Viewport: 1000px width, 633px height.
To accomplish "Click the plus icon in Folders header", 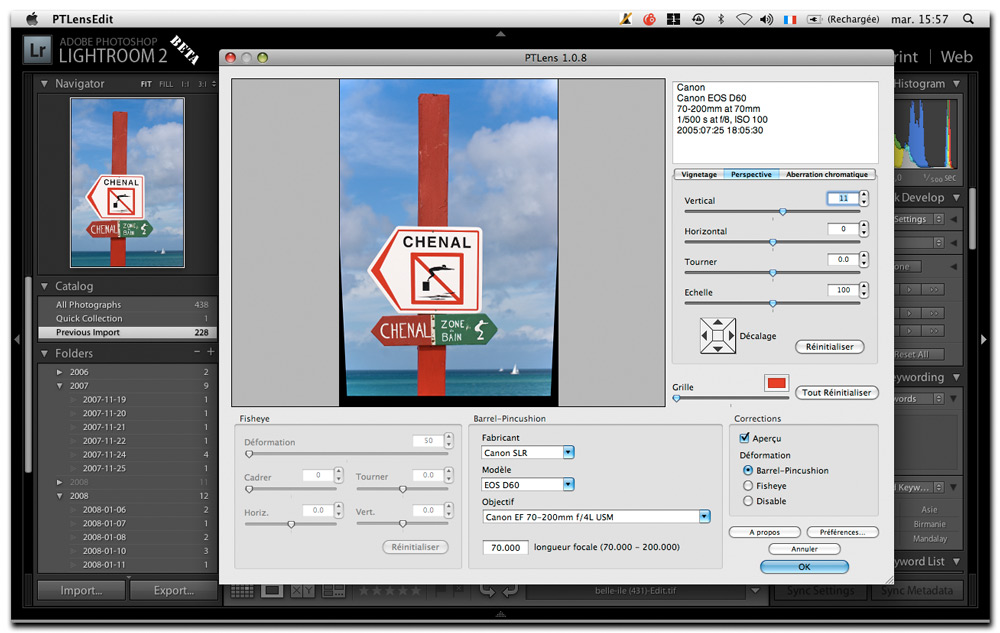I will click(x=210, y=352).
